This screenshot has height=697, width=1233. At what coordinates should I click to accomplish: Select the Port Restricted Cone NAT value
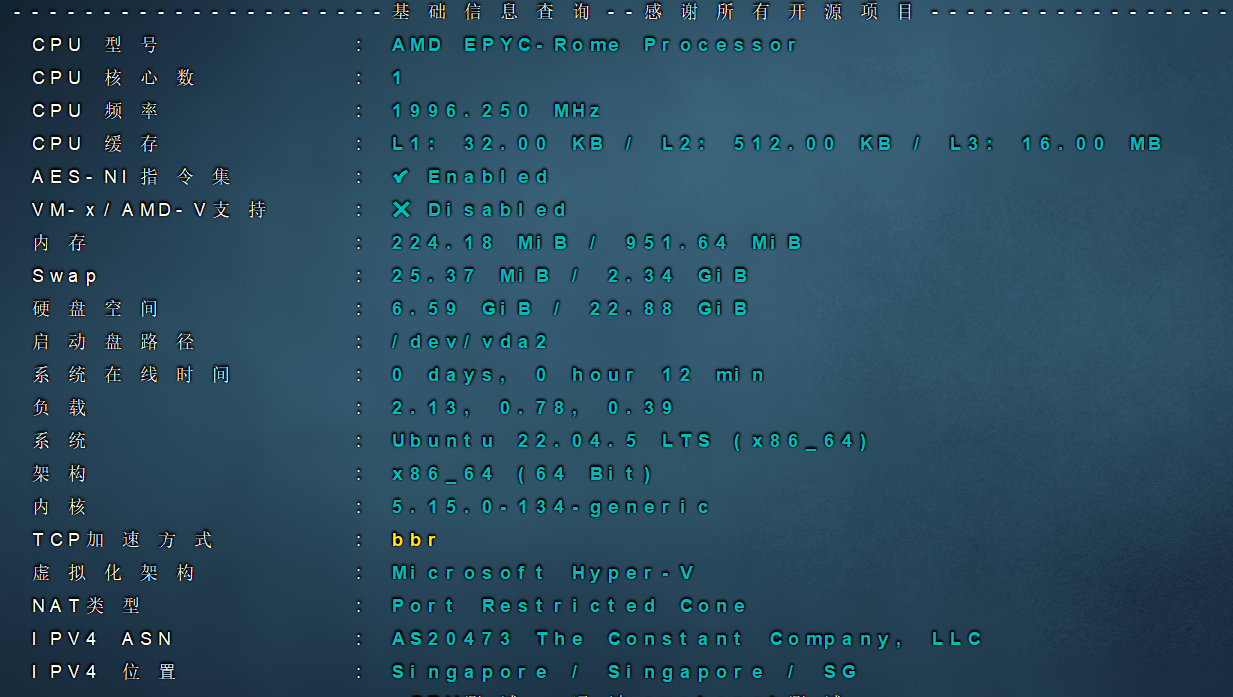569,606
